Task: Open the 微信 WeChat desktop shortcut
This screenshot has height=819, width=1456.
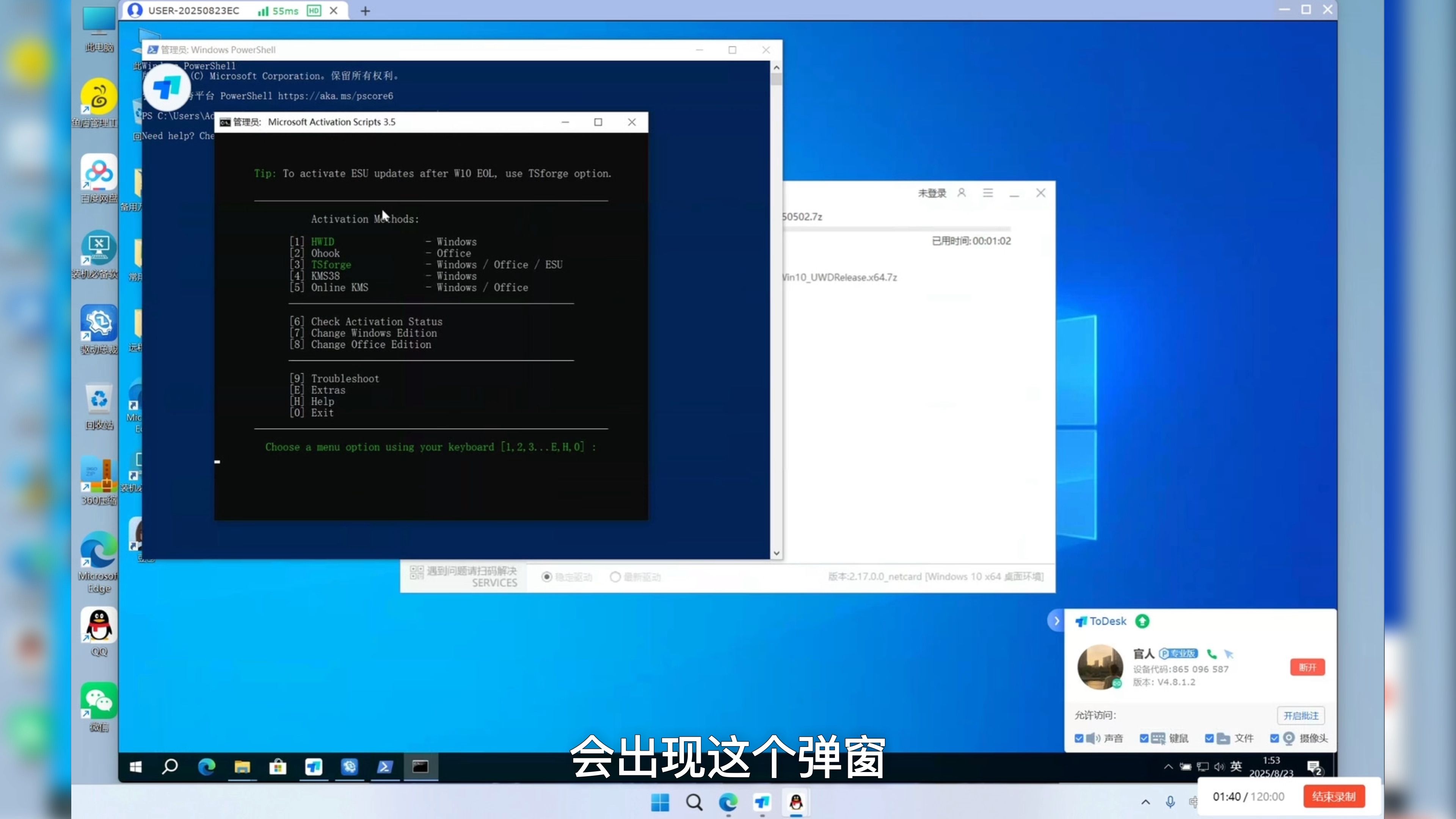Action: (99, 707)
